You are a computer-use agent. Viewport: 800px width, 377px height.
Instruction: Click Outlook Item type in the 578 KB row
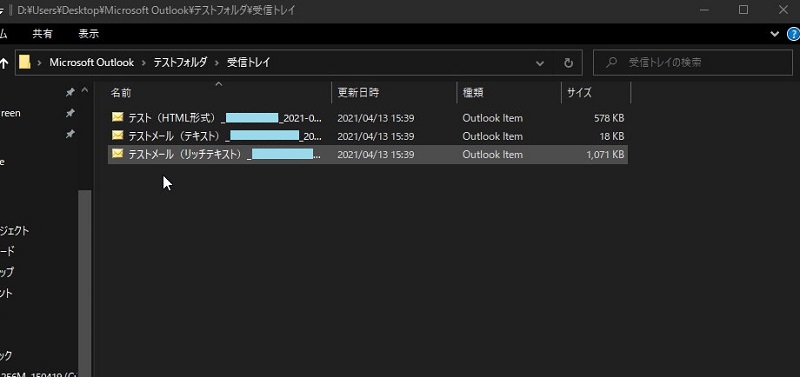click(x=492, y=118)
